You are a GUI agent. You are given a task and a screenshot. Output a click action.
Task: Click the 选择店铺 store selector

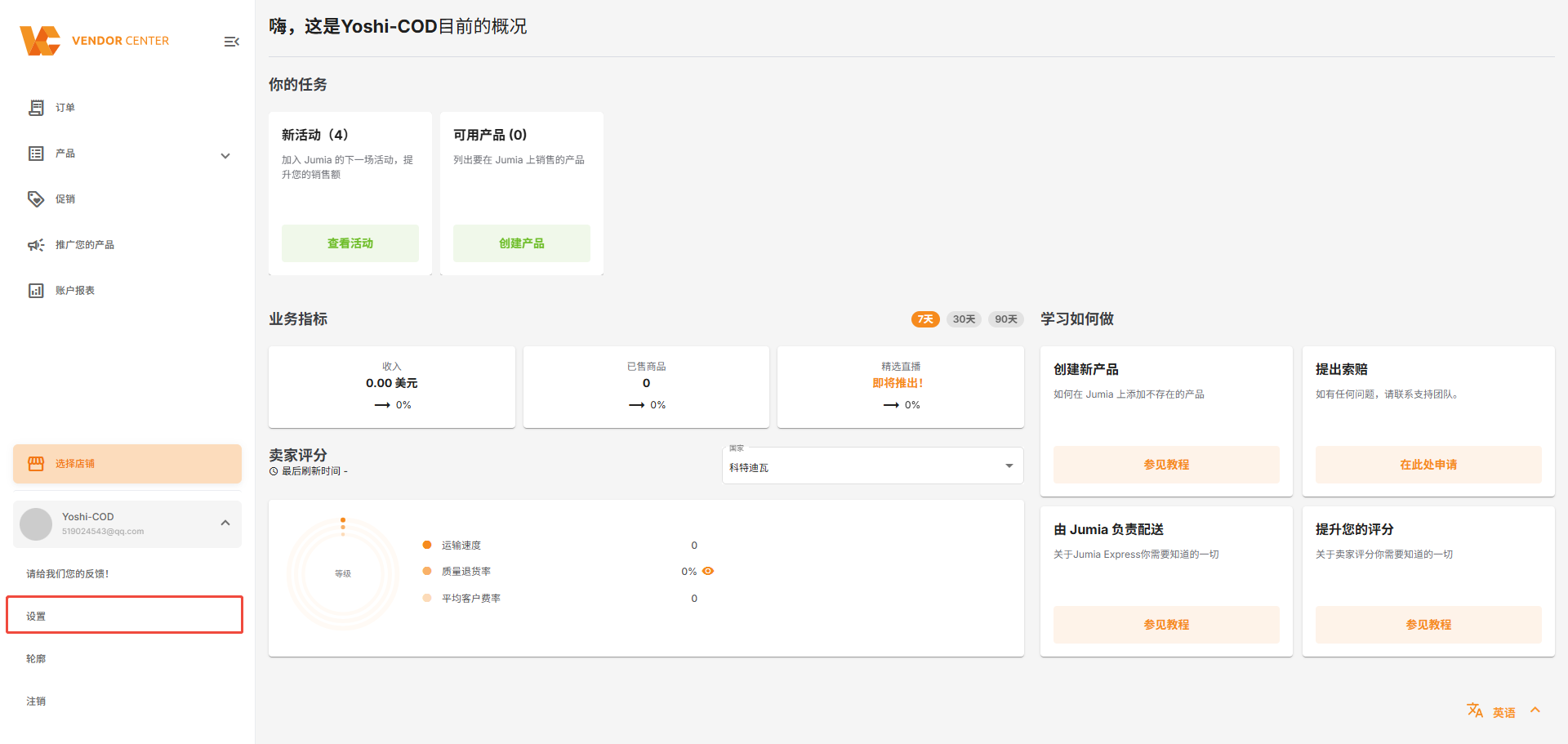(x=127, y=464)
